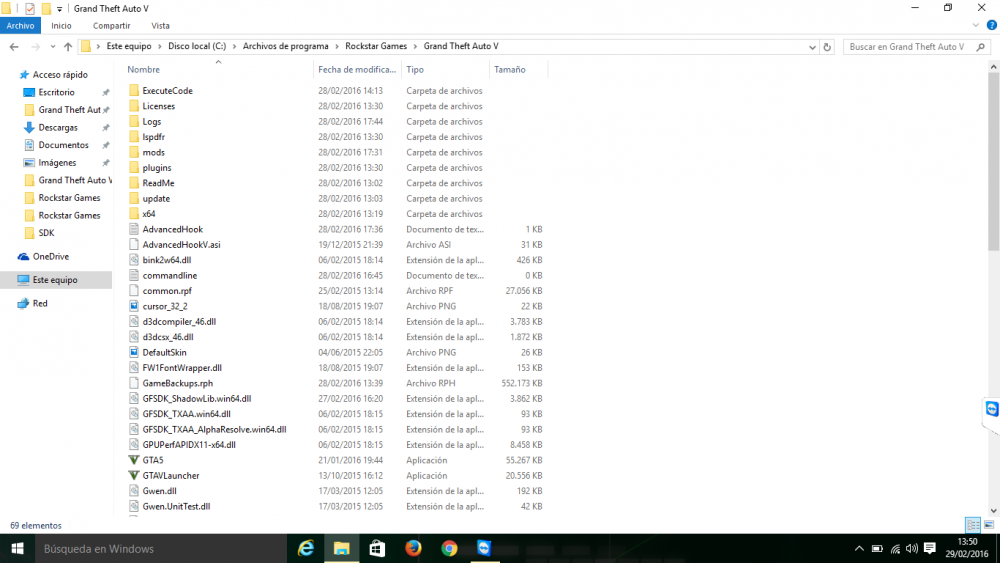This screenshot has width=1000, height=563.
Task: Click the Búsqueda en Windows search box
Action: (x=161, y=548)
